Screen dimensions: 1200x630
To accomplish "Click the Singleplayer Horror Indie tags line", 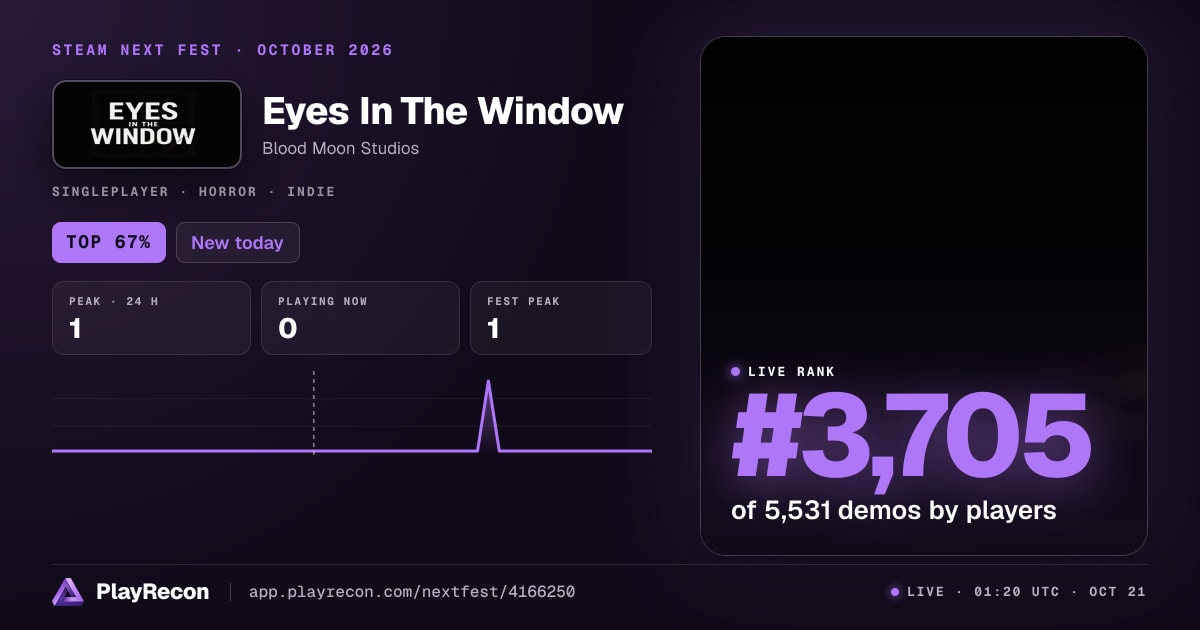I will coord(193,191).
